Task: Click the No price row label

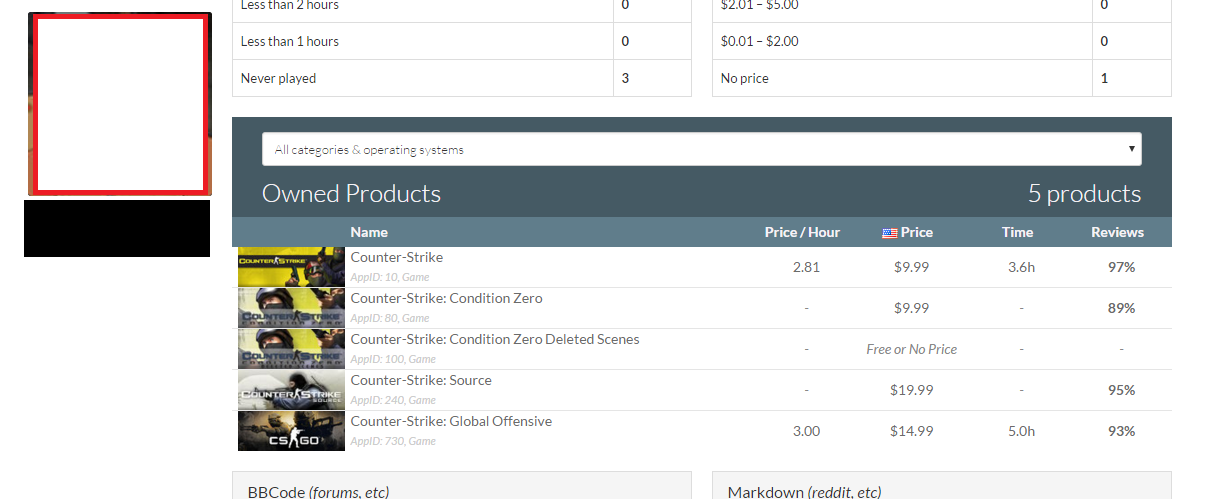Action: (x=745, y=78)
